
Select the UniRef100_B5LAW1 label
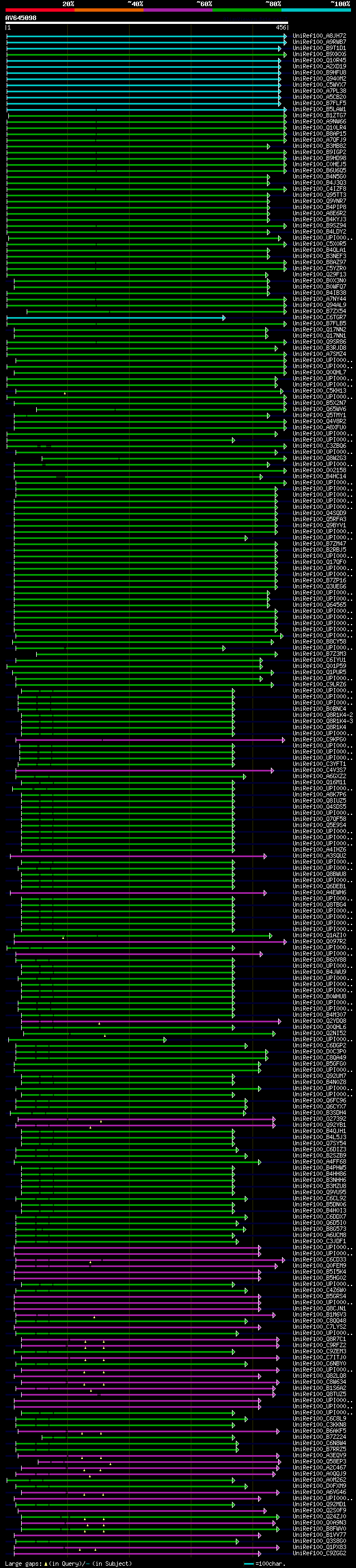[319, 110]
